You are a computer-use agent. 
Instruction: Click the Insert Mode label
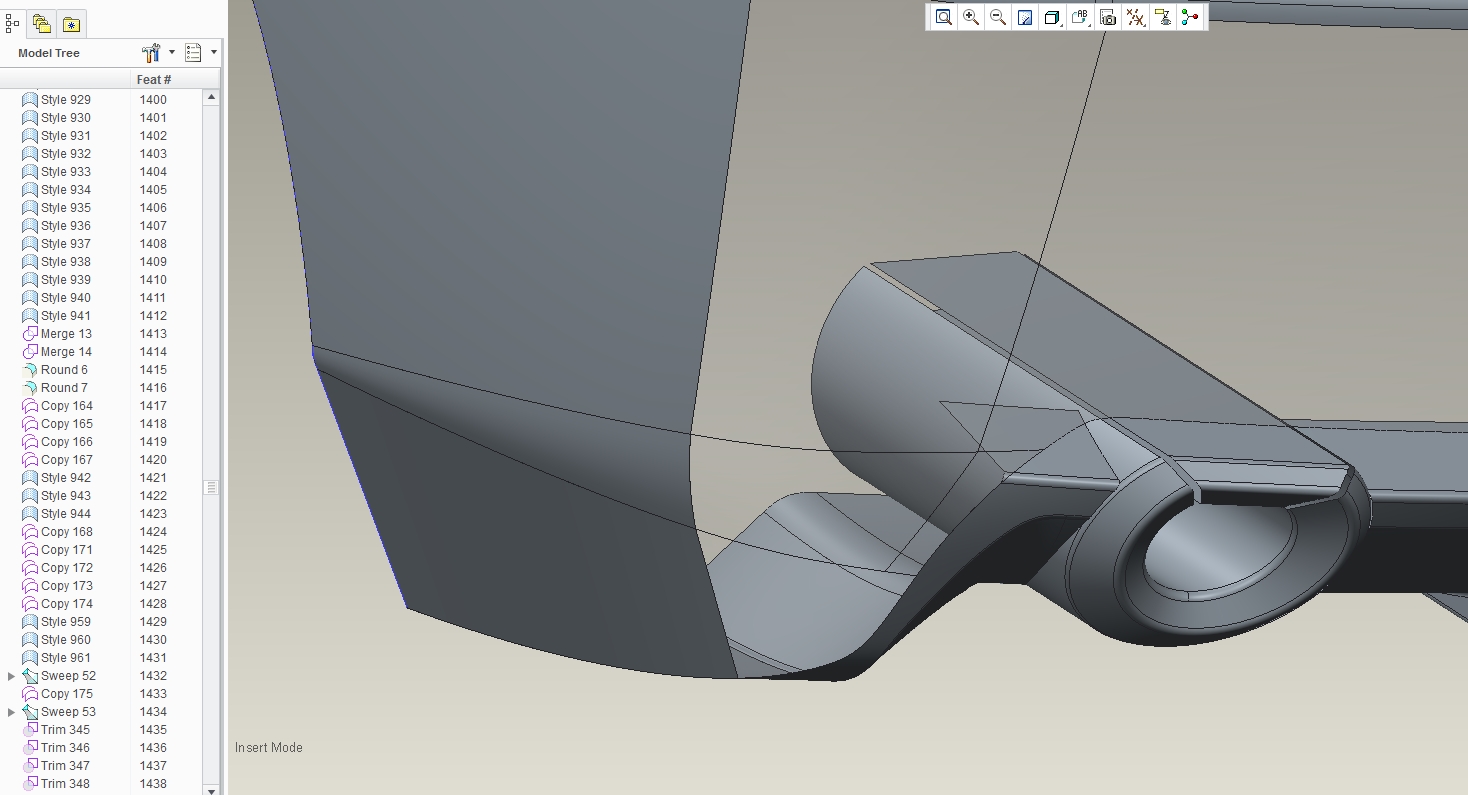[x=268, y=748]
